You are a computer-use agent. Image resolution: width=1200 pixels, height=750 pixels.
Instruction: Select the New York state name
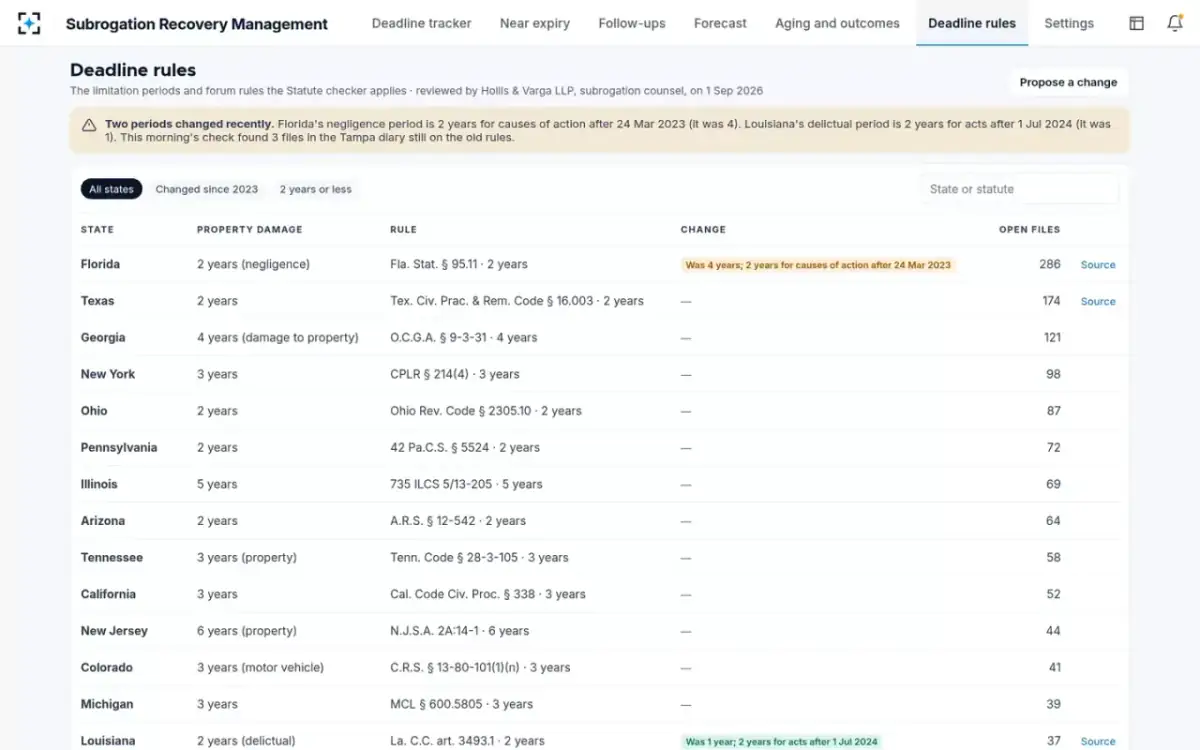108,374
